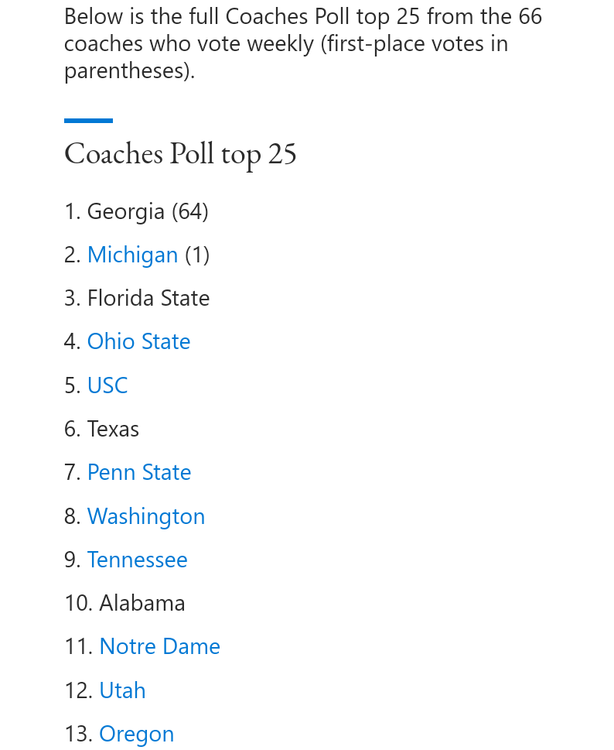
Task: Click the Georgia team name
Action: click(125, 212)
